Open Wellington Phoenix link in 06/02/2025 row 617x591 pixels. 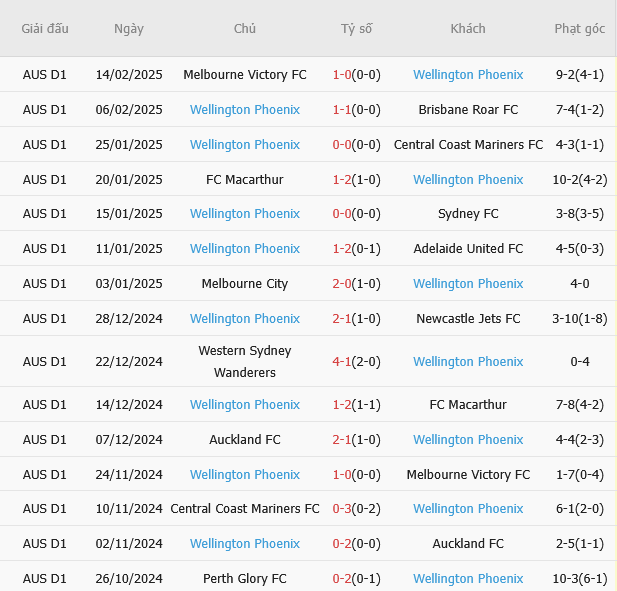click(245, 110)
